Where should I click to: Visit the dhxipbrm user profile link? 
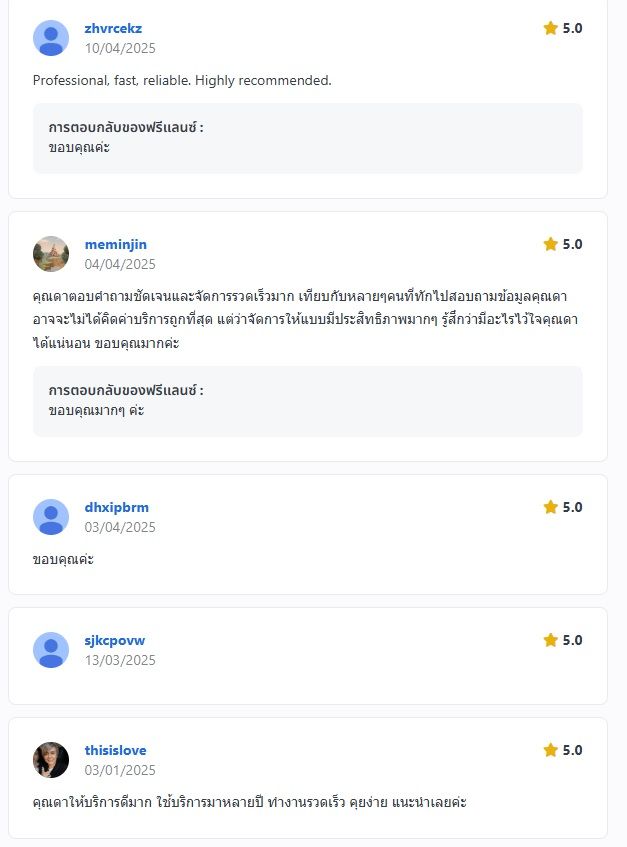116,507
